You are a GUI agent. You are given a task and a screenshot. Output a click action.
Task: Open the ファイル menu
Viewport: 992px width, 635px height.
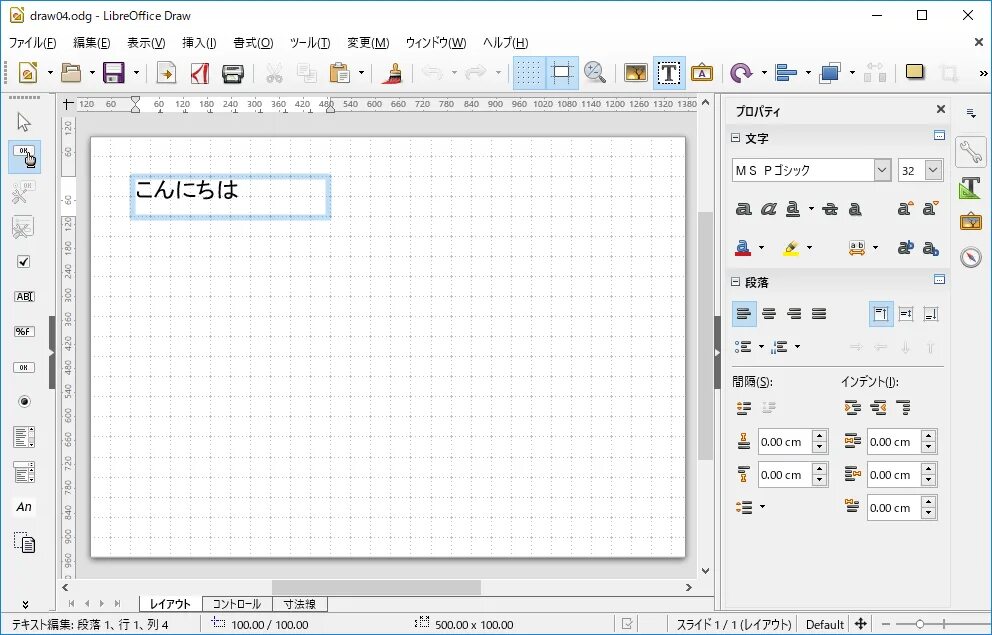pos(32,43)
